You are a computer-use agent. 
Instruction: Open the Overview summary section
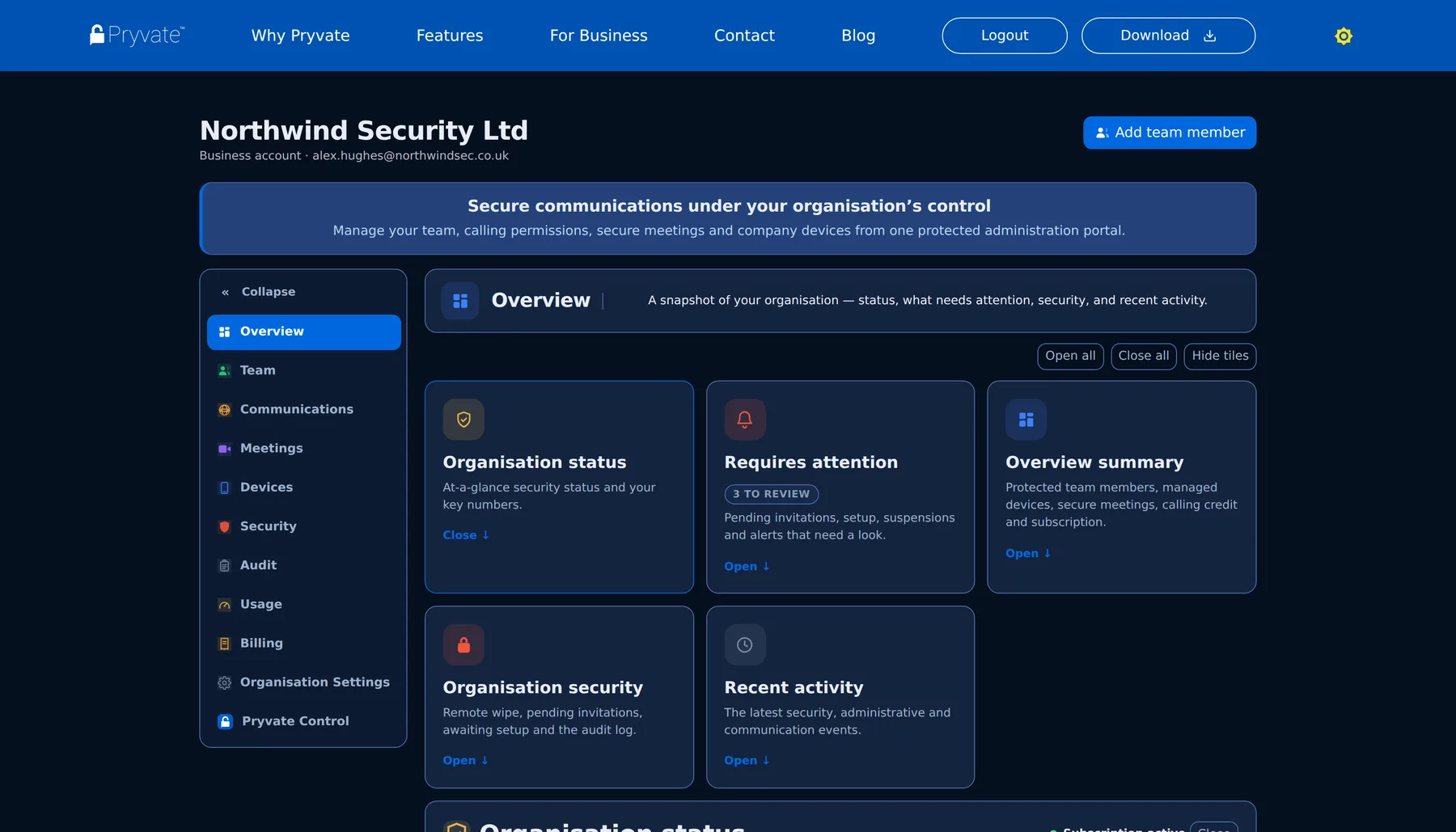click(1028, 554)
